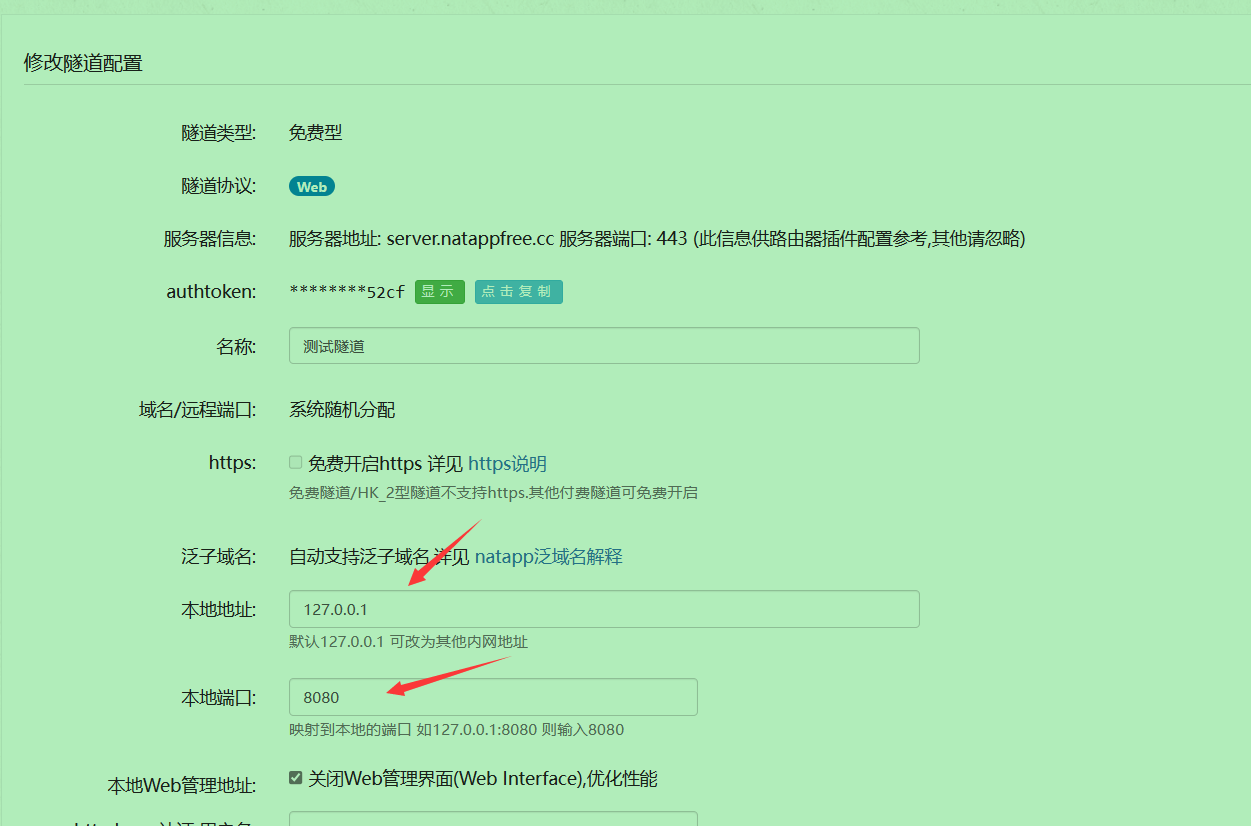Click the blue Web protocol badge
Image resolution: width=1251 pixels, height=826 pixels.
coord(311,186)
